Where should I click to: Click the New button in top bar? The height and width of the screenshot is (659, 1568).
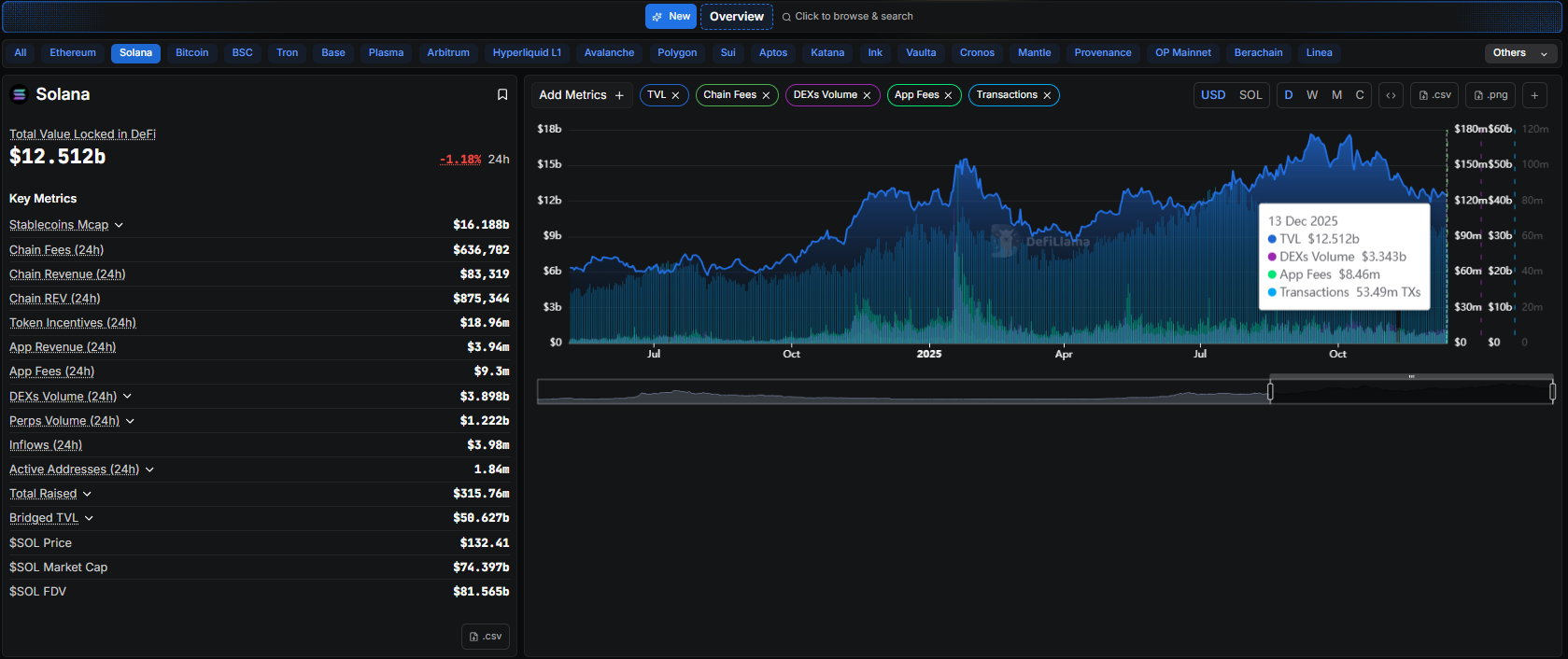671,17
